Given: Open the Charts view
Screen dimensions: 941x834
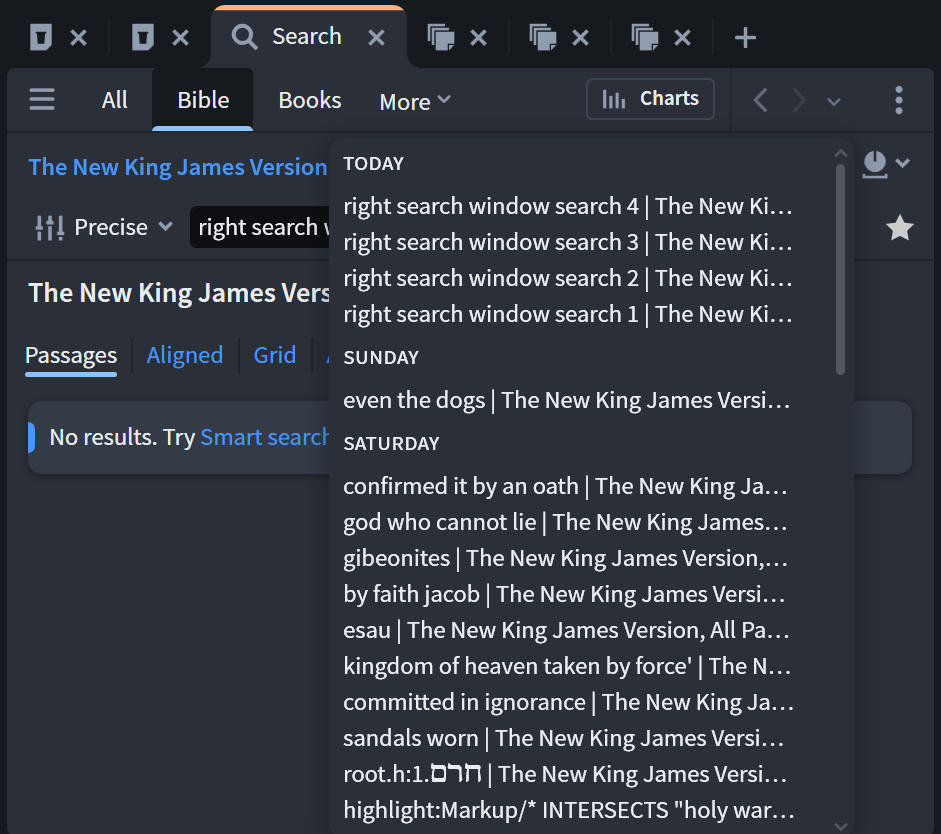Looking at the screenshot, I should coord(651,98).
